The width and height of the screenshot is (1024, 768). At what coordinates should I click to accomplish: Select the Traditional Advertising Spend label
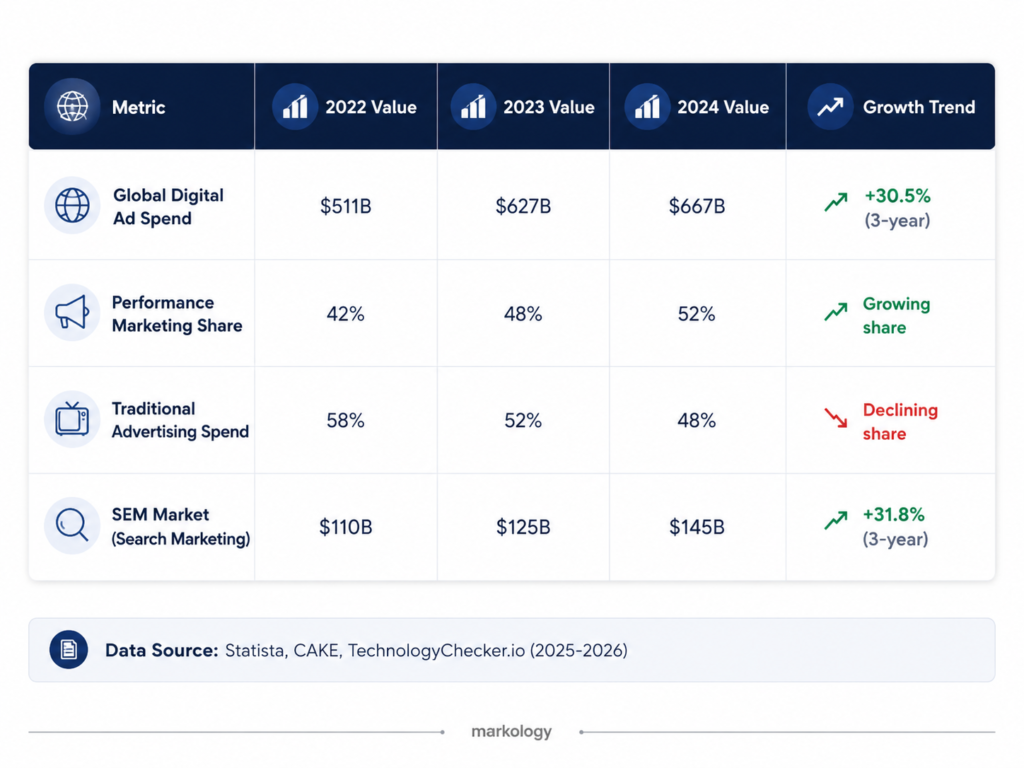pos(180,420)
